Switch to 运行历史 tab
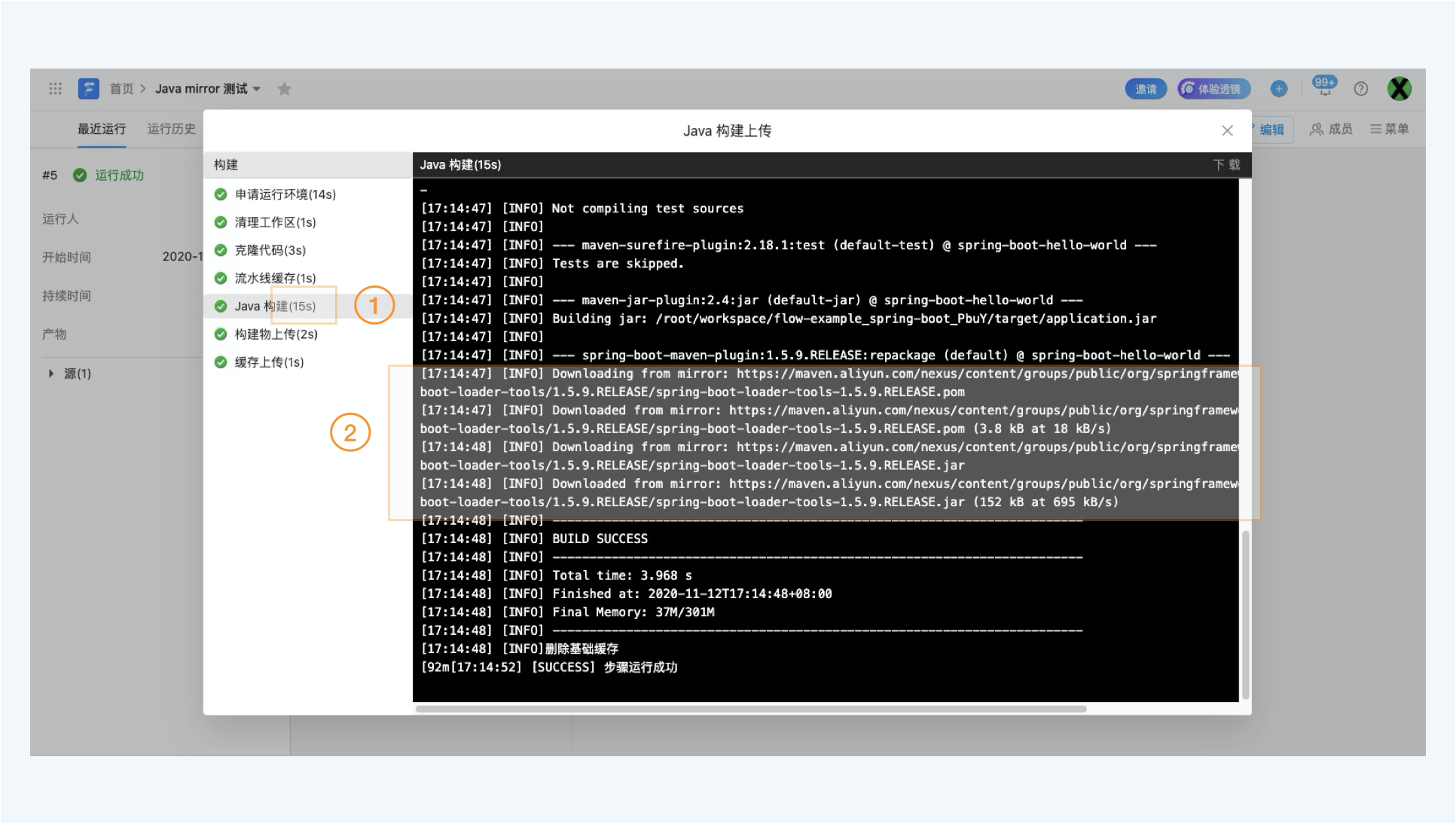 171,129
